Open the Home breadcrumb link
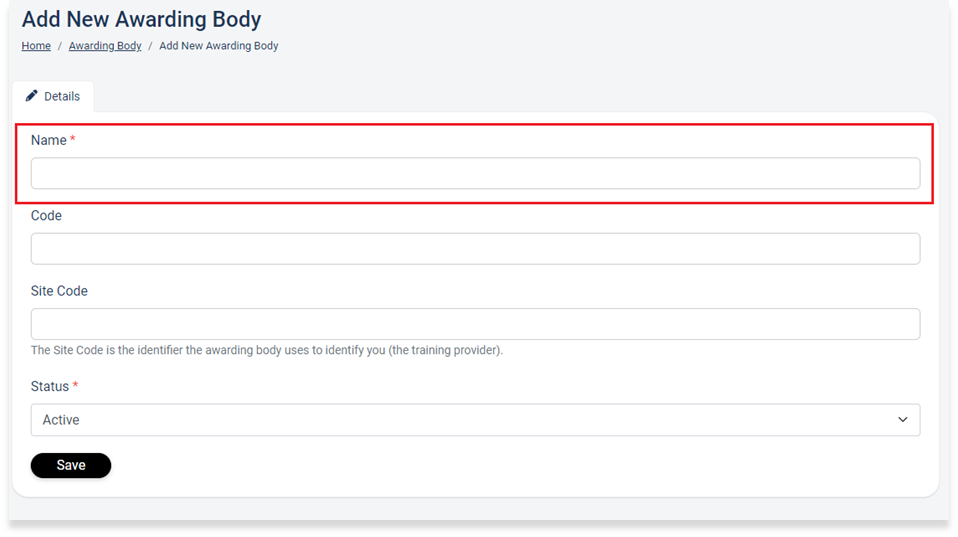Viewport: 958px width, 537px height. (36, 46)
